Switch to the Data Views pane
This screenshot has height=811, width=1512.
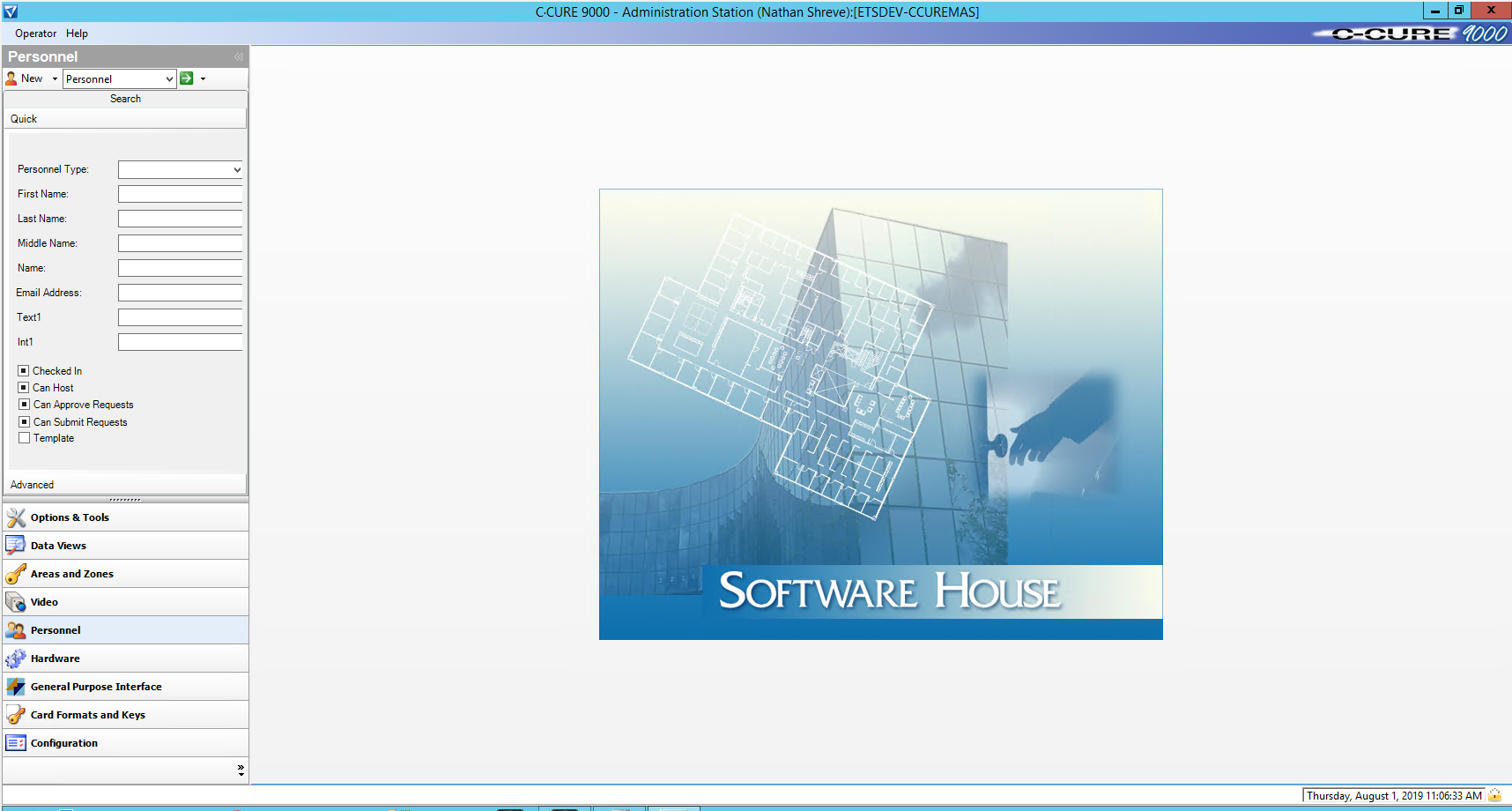click(125, 546)
